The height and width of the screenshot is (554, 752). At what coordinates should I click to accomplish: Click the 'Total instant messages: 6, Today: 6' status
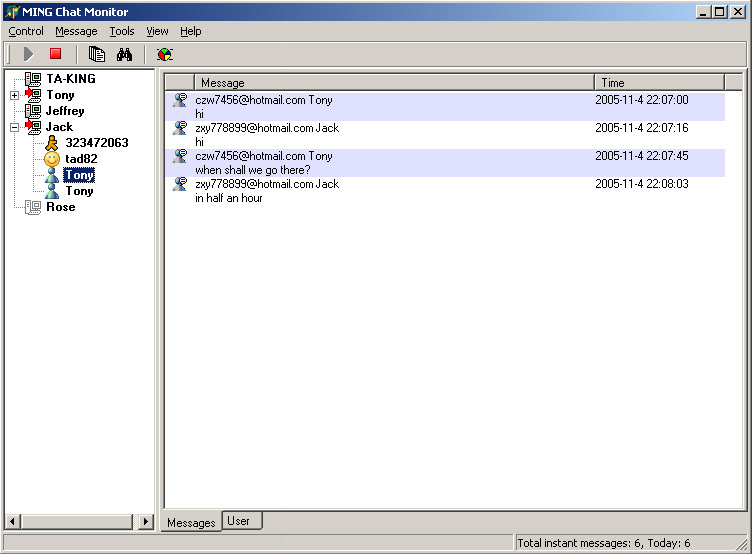pyautogui.click(x=603, y=543)
